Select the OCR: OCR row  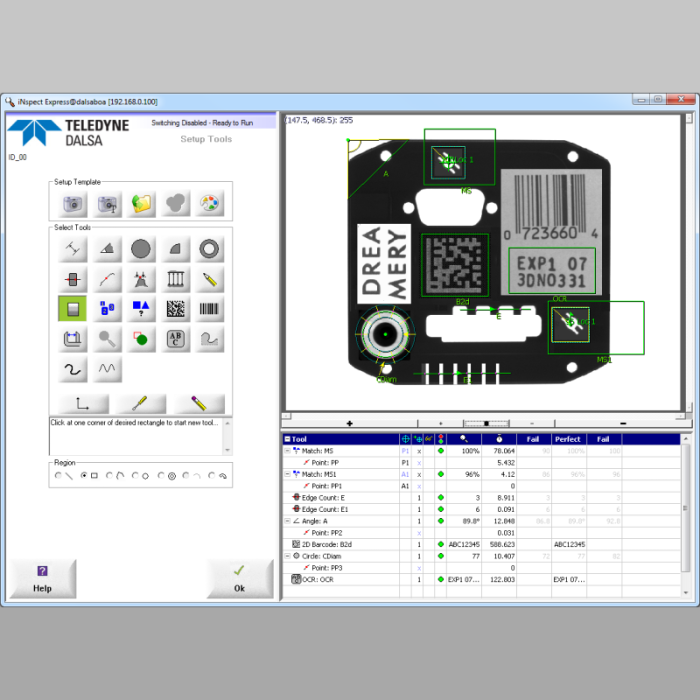[x=481, y=579]
